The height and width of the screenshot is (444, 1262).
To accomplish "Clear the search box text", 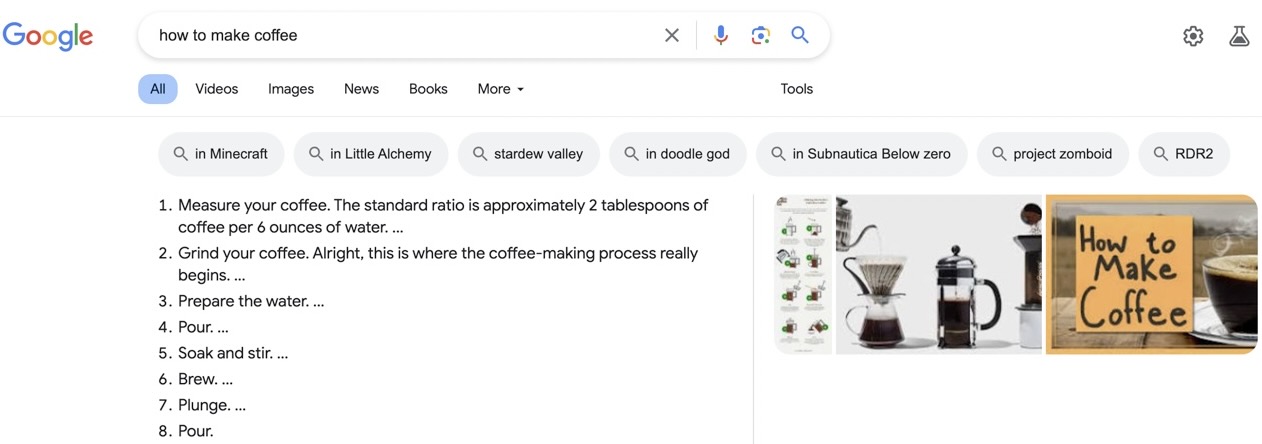I will pos(672,36).
